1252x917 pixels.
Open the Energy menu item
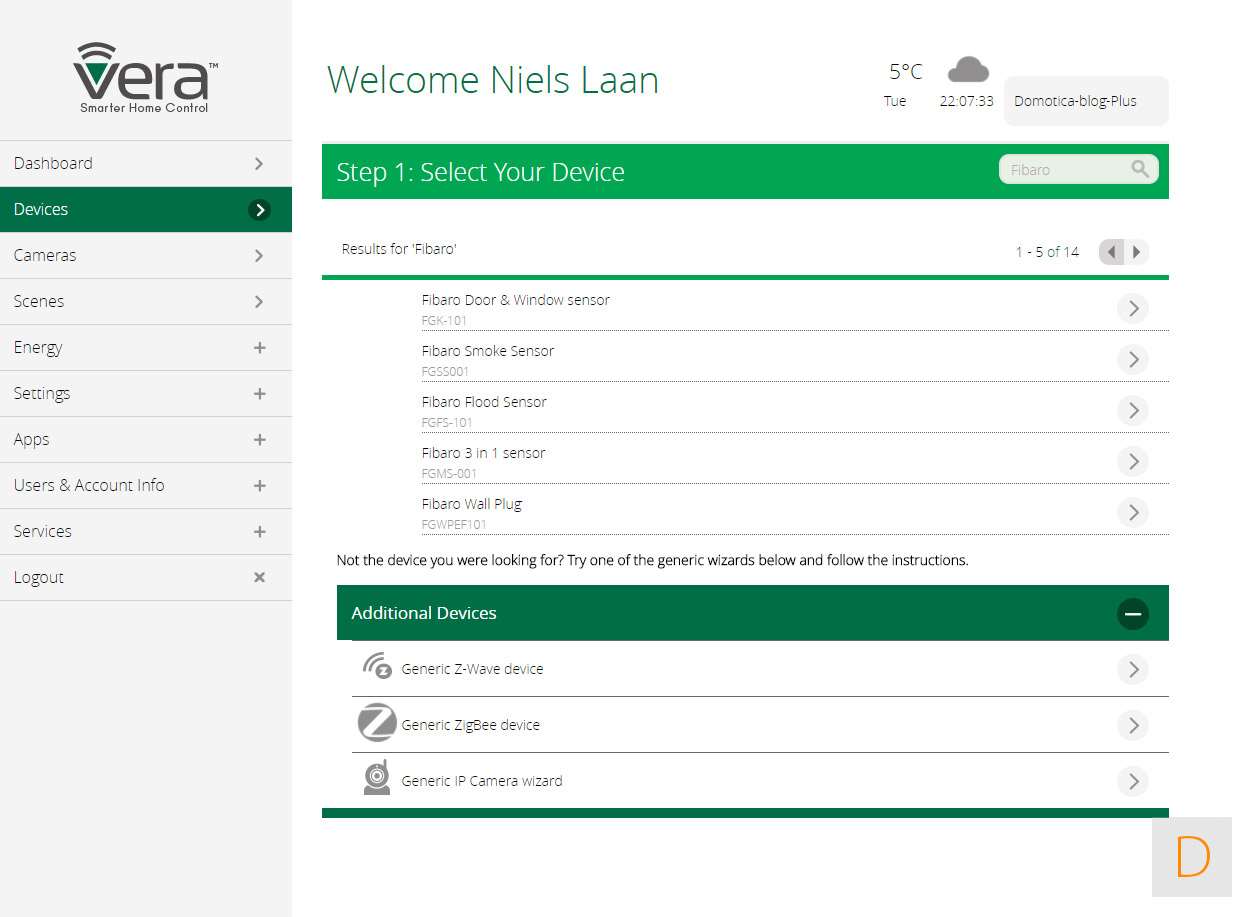click(146, 347)
